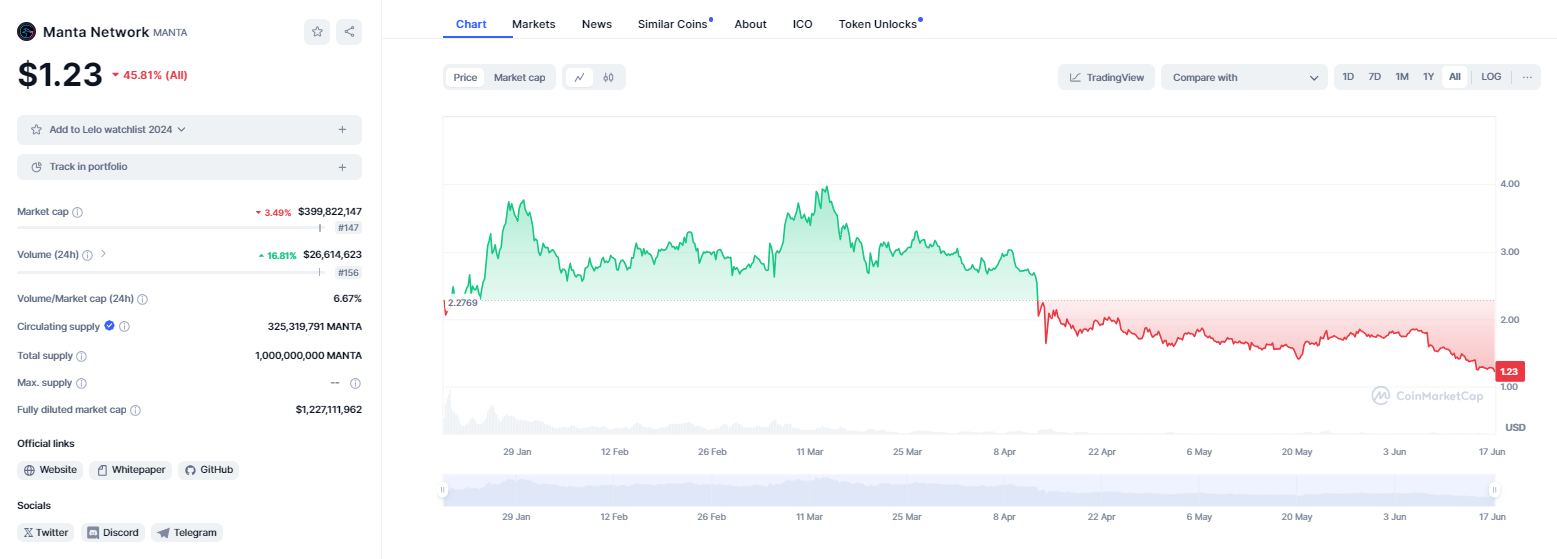Switch to About tab

tap(750, 23)
